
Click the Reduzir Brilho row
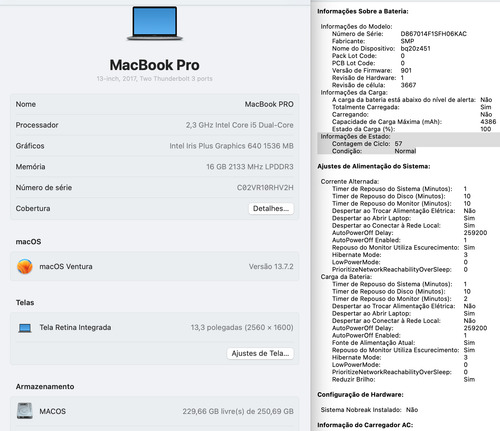coord(403,380)
